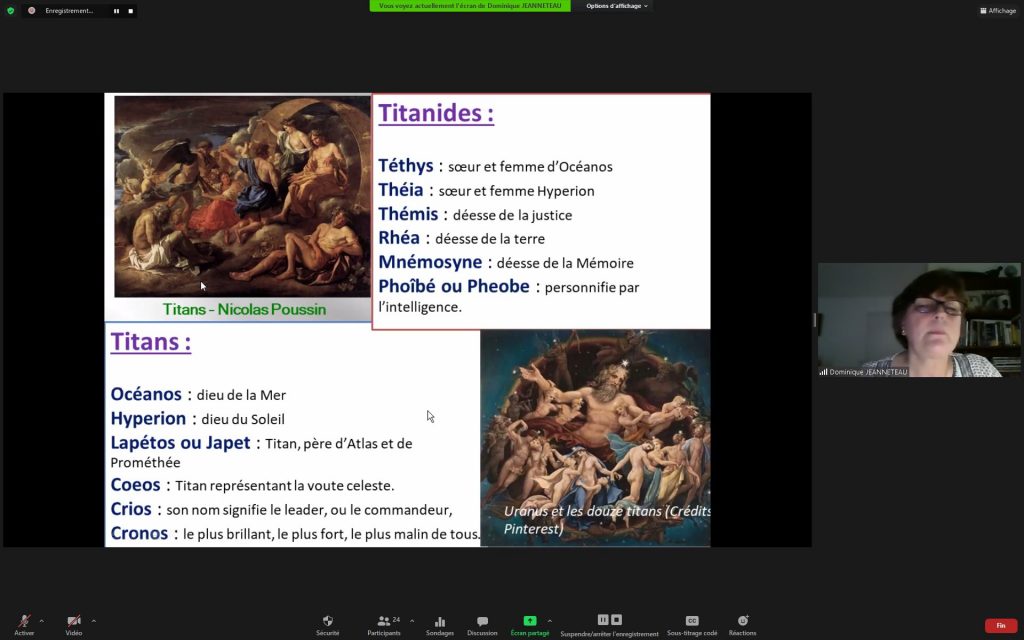Click the Phoîbé ou Pheobe entry
The width and height of the screenshot is (1024, 640).
(x=454, y=286)
